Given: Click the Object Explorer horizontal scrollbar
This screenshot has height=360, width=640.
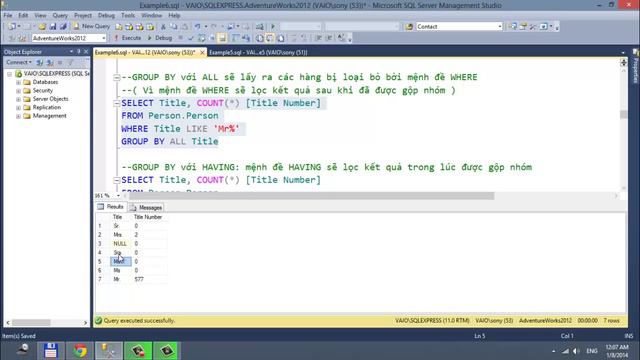Looking at the screenshot, I should [x=31, y=322].
